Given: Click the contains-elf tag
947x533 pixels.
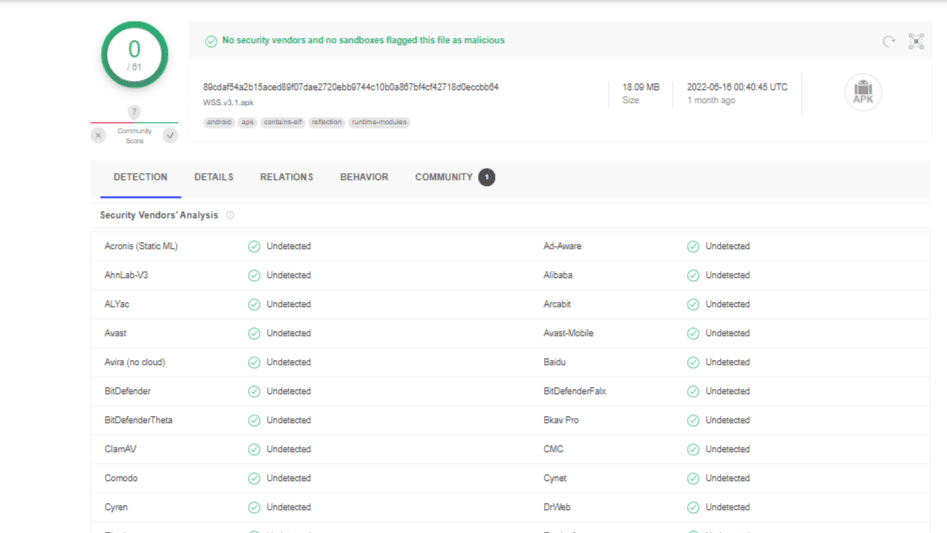Looking at the screenshot, I should pyautogui.click(x=283, y=122).
